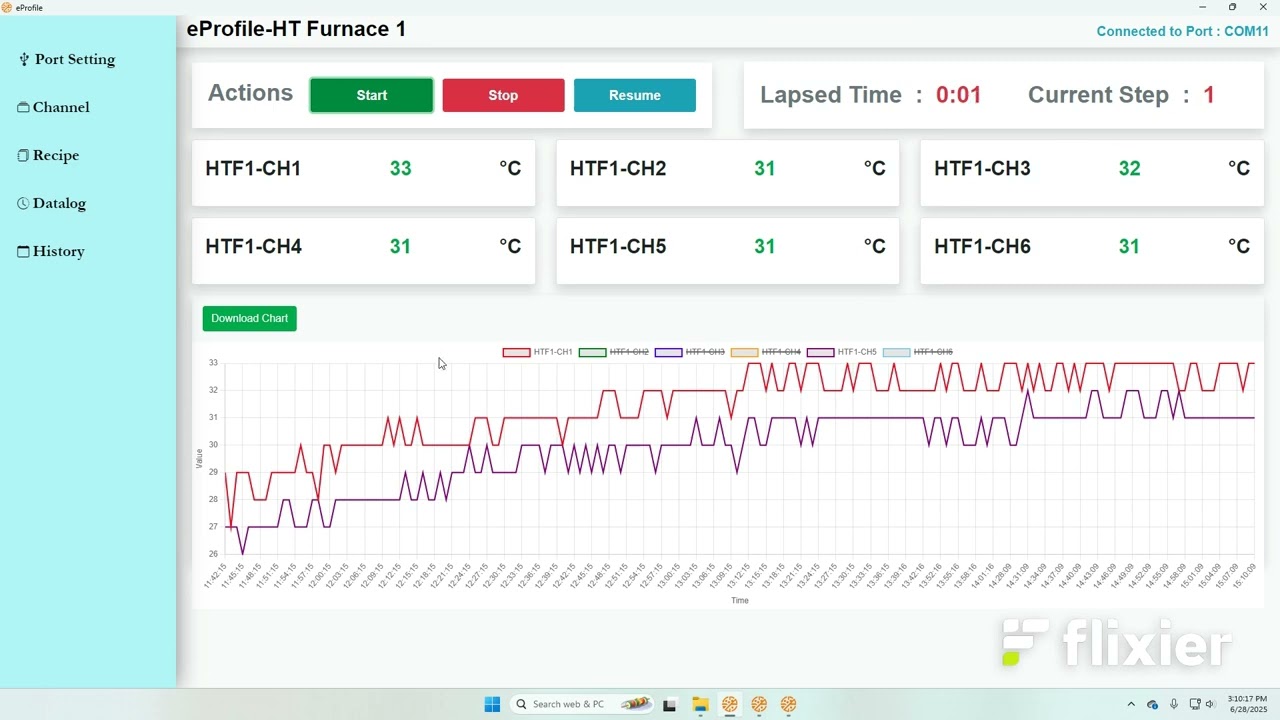Click the HTF1-CH6 channel label
Viewport: 1280px width, 720px height.
982,246
